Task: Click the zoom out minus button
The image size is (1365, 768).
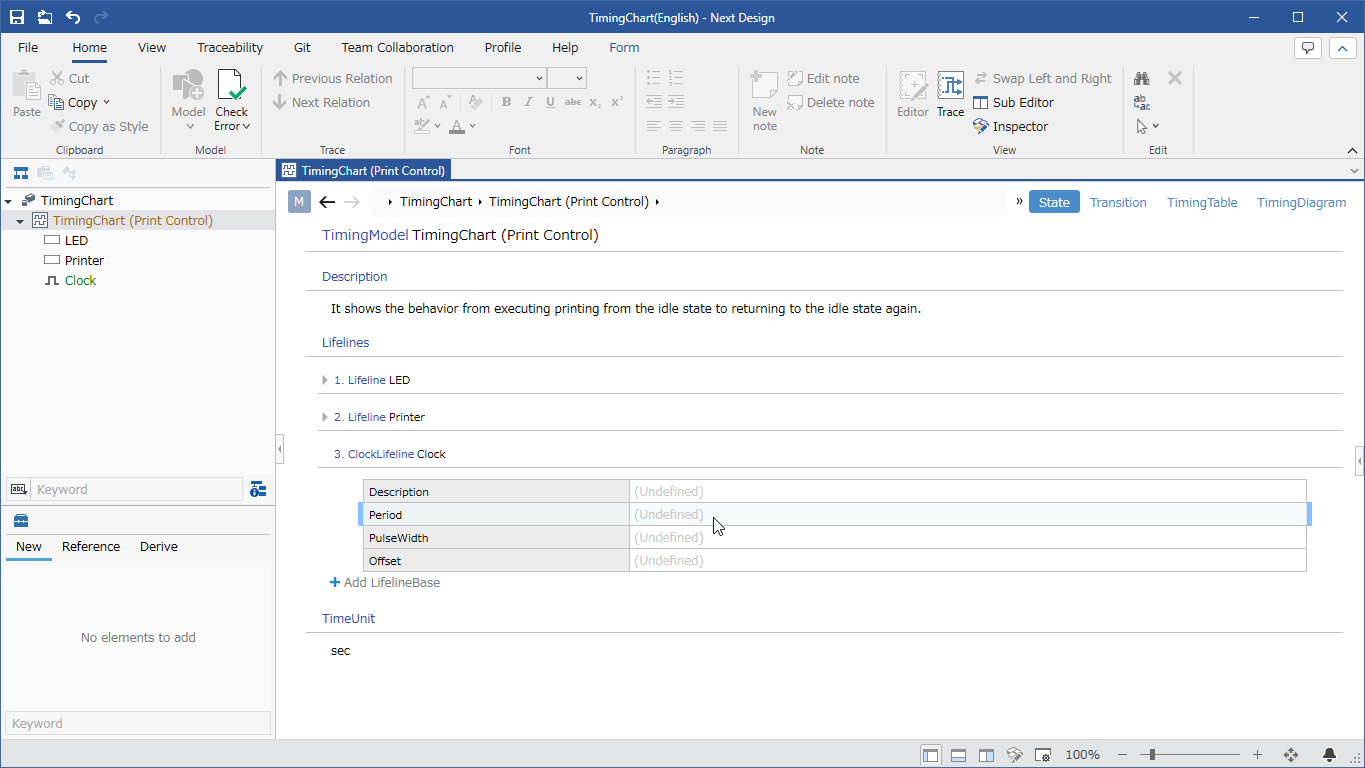Action: tap(1123, 755)
